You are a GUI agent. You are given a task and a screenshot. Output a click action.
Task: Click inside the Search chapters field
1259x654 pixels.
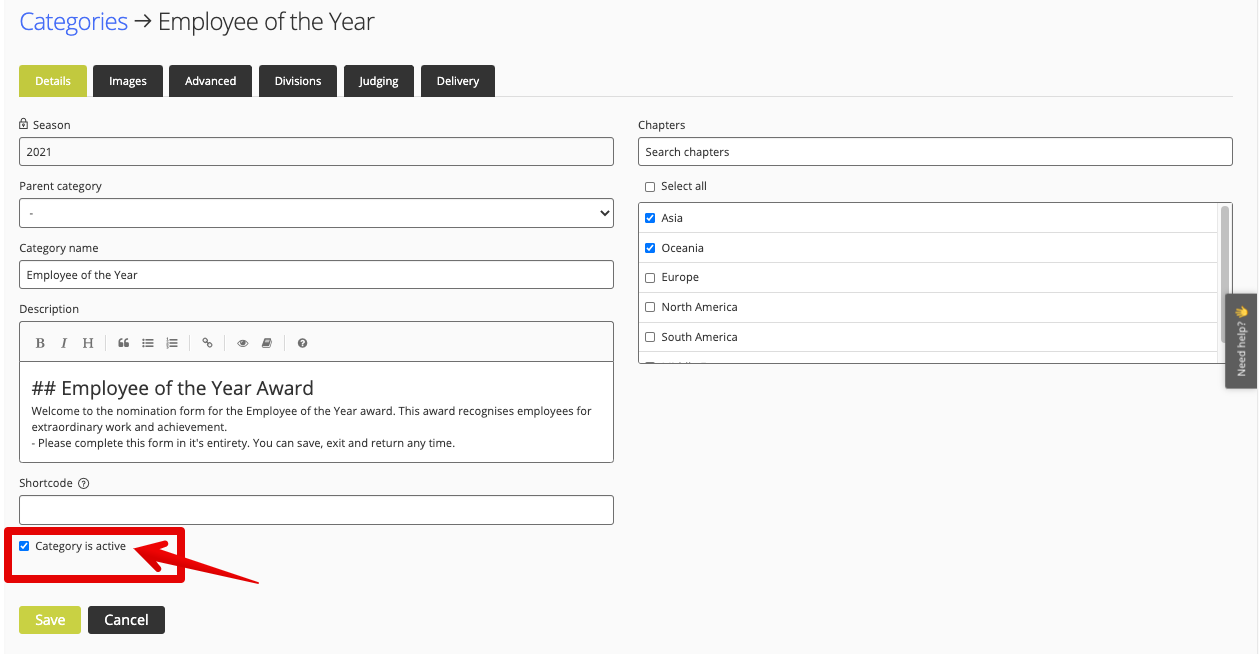935,151
